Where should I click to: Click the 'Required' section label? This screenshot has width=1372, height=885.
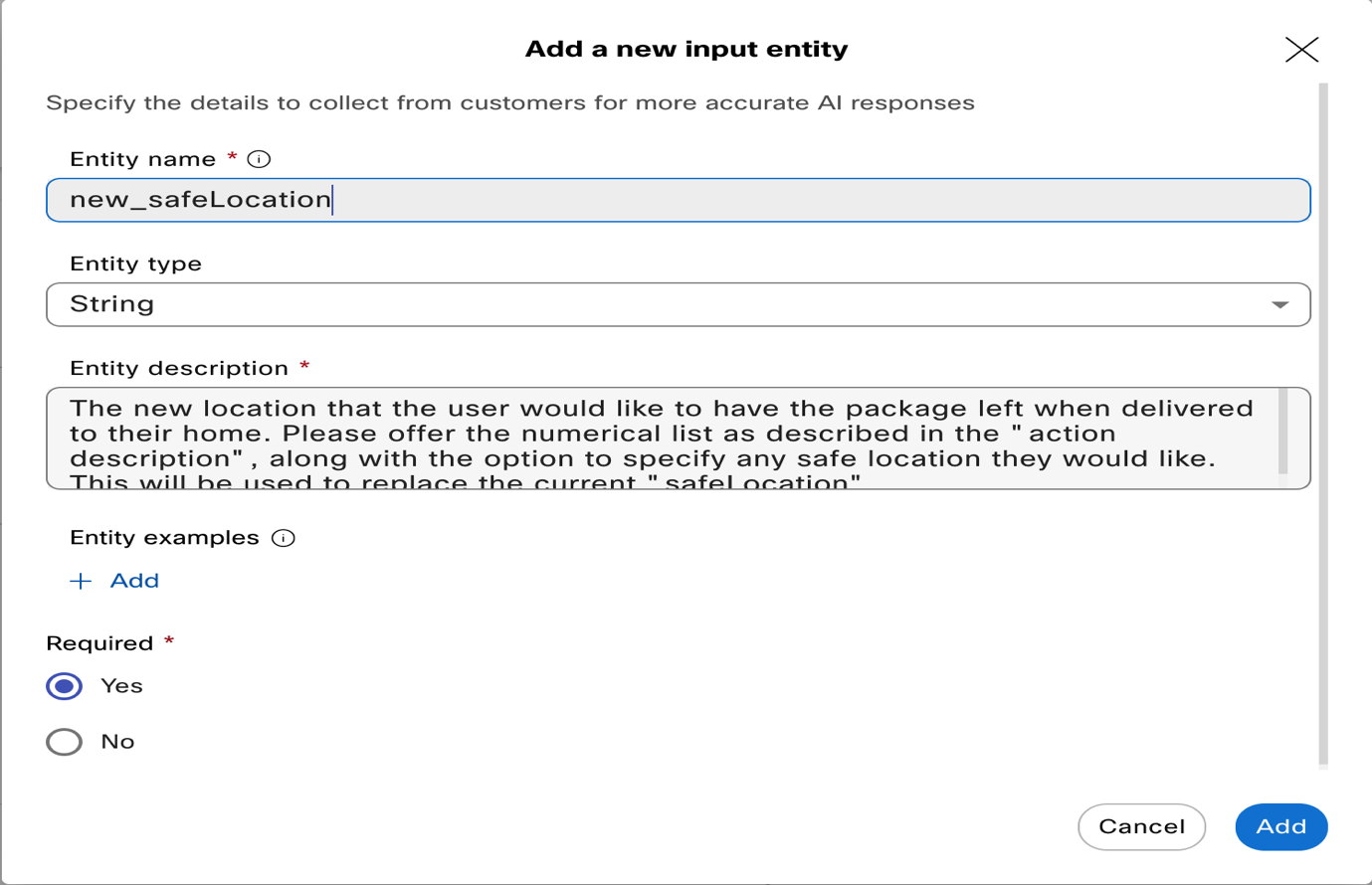pos(99,643)
